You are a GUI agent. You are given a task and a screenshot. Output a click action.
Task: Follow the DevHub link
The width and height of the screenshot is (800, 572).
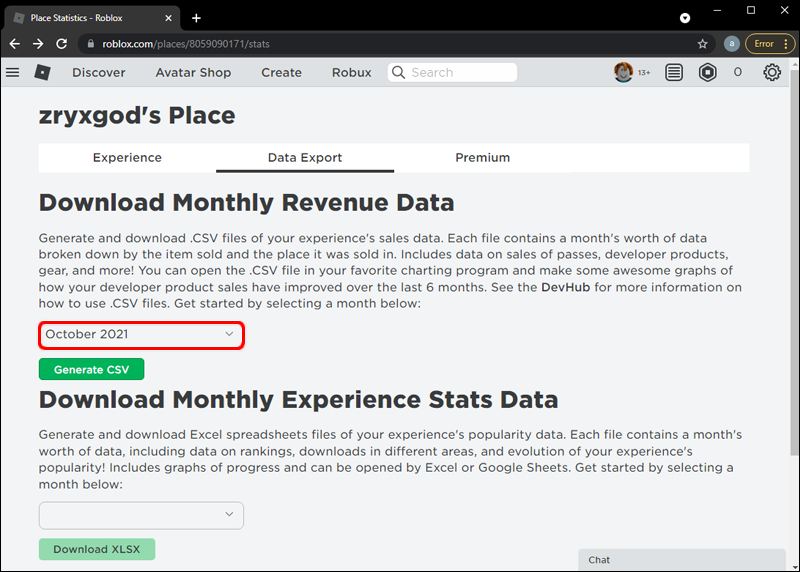coord(562,287)
